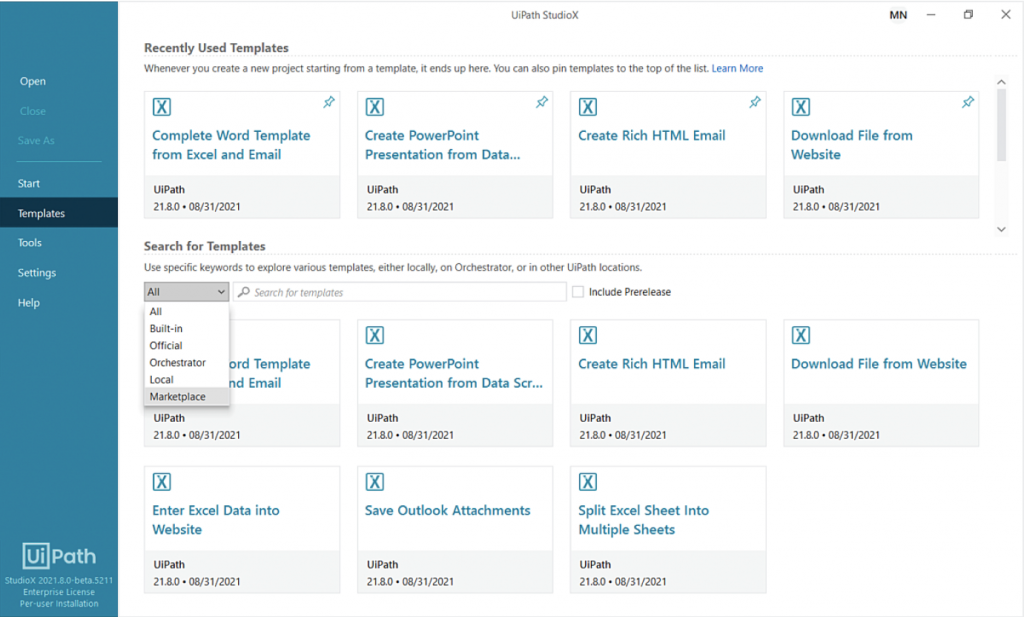Click StudioX icon on Enter Excel Data into Website card
1024x617 pixels.
click(x=162, y=482)
